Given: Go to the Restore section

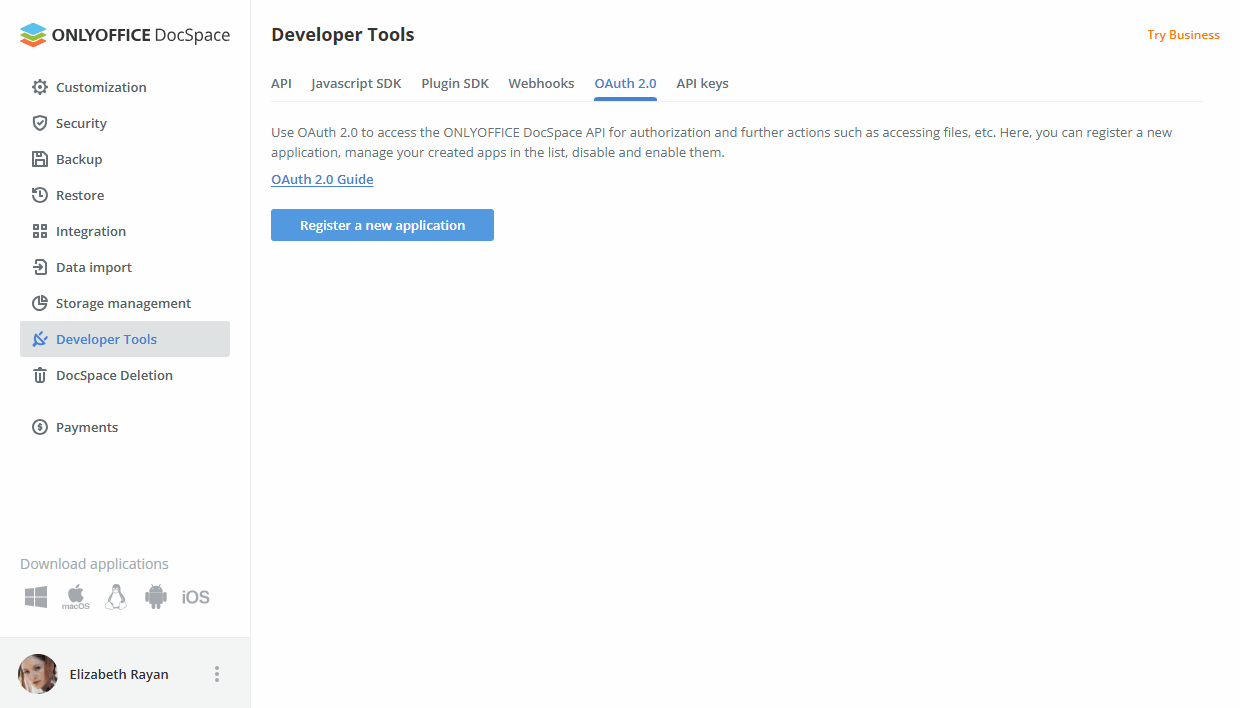Looking at the screenshot, I should 79,195.
